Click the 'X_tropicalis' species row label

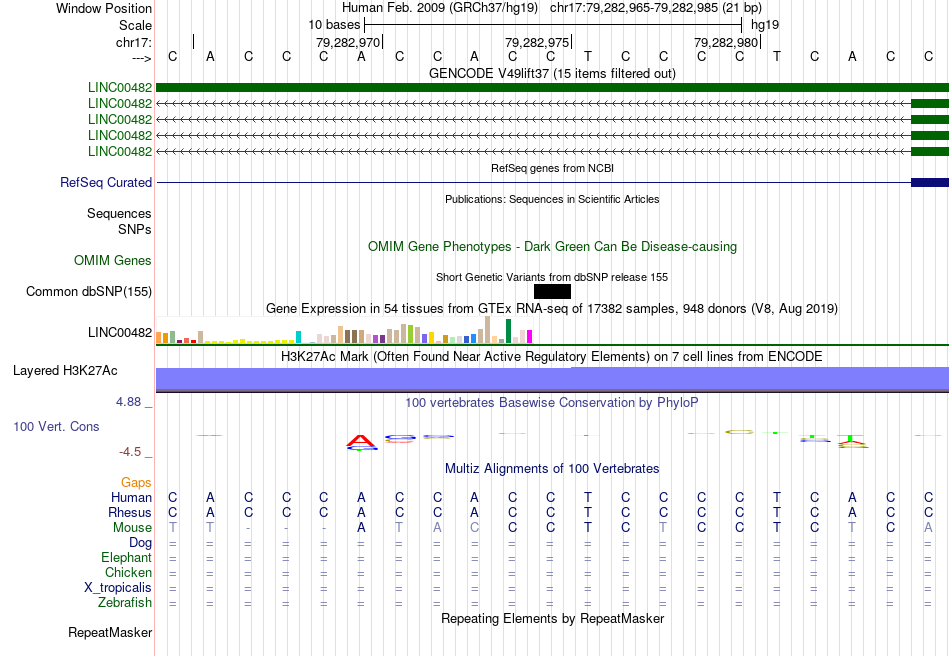[118, 588]
